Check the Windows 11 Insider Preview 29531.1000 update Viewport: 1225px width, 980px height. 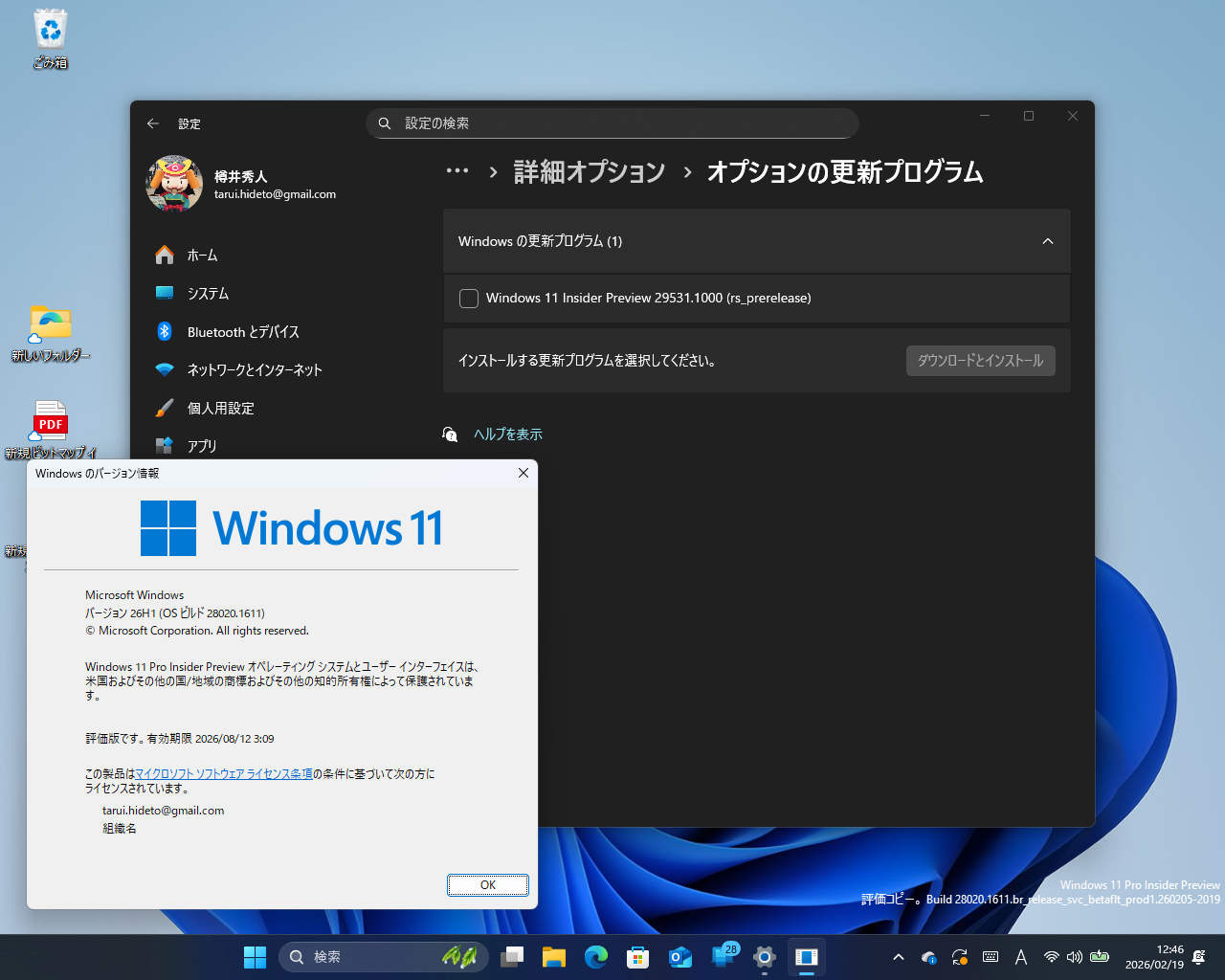tap(469, 298)
